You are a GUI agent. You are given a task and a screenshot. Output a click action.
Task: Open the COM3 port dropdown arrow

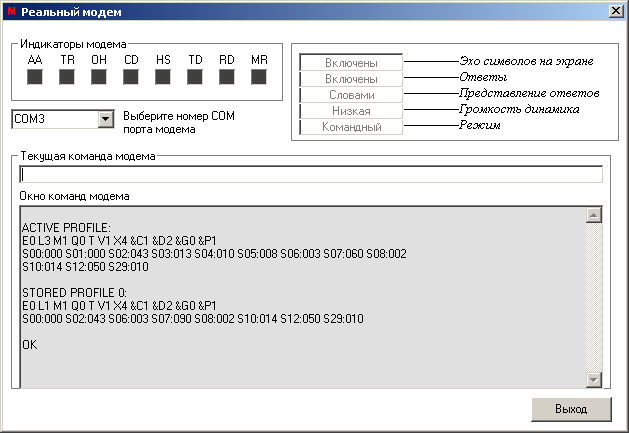(106, 119)
